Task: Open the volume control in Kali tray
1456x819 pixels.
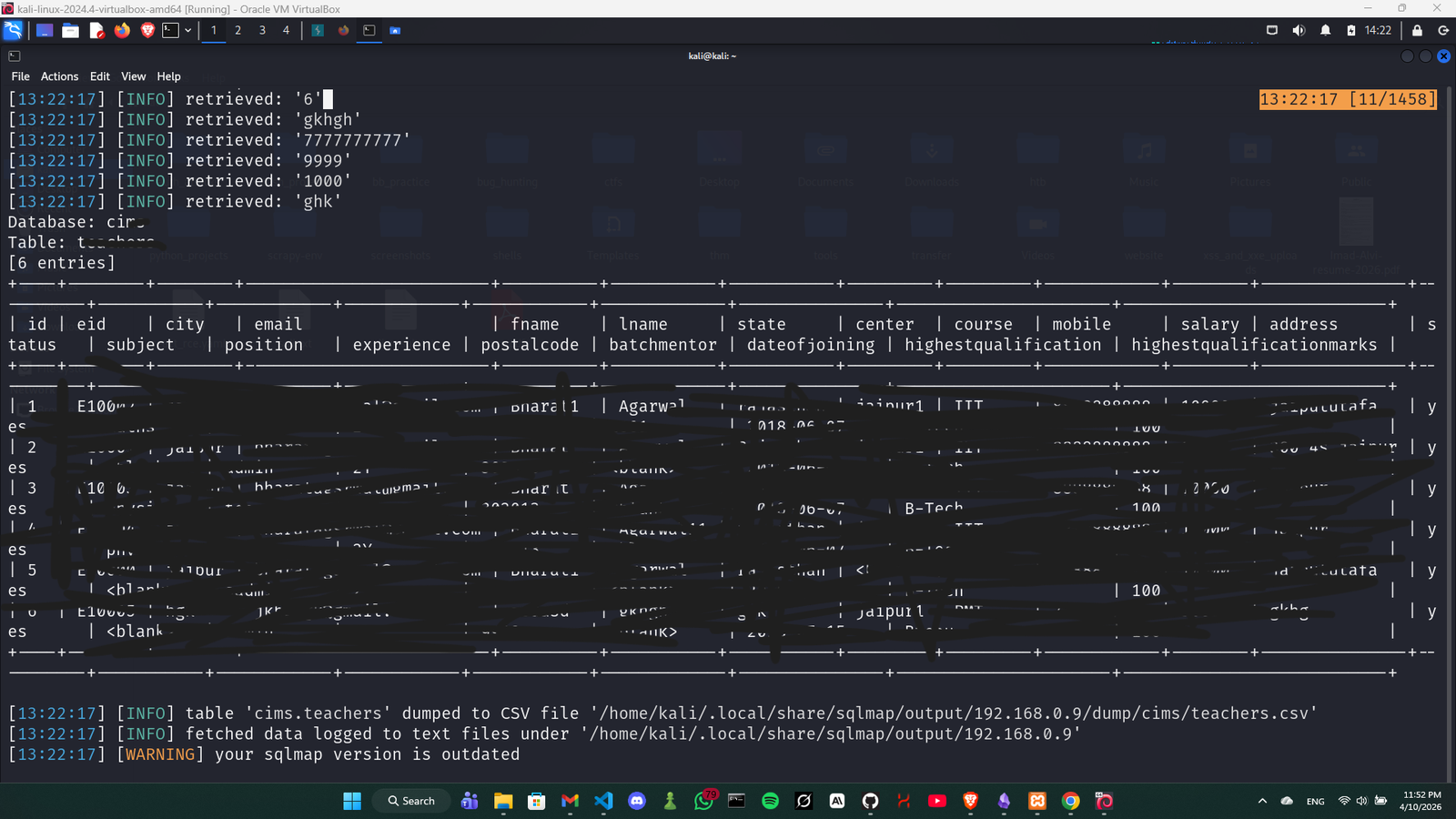Action: [1299, 30]
